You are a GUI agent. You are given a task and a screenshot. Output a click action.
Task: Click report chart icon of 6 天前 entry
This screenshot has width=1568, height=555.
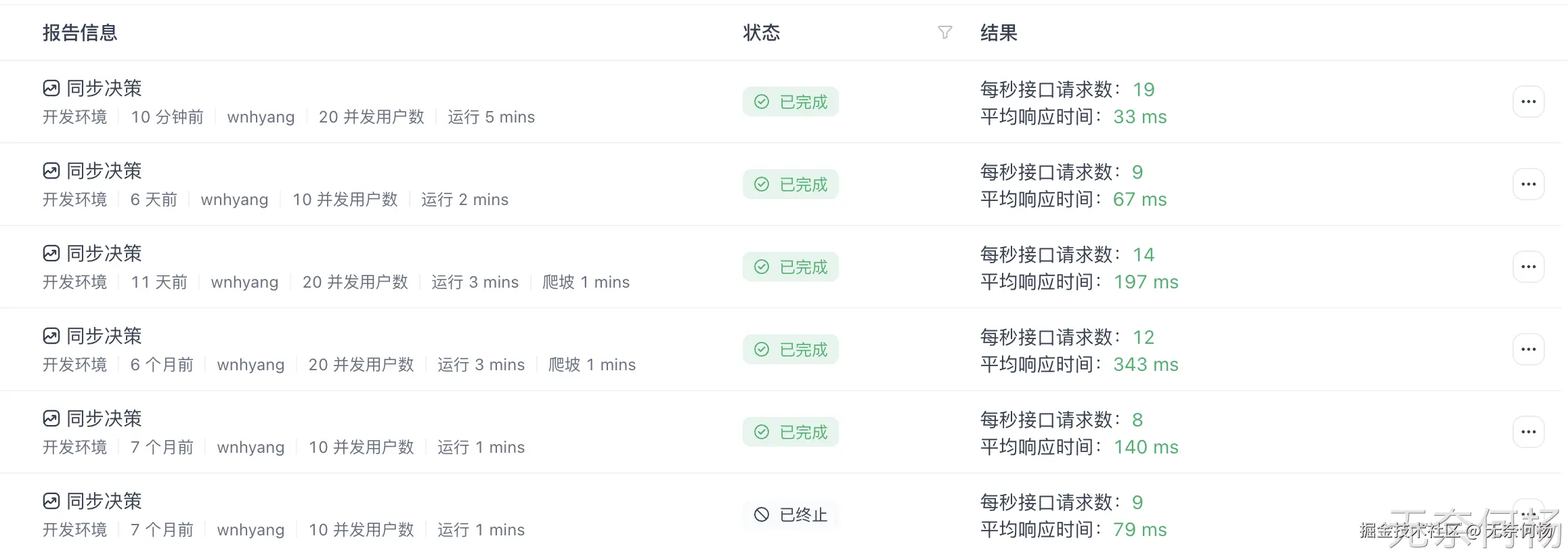click(x=51, y=171)
